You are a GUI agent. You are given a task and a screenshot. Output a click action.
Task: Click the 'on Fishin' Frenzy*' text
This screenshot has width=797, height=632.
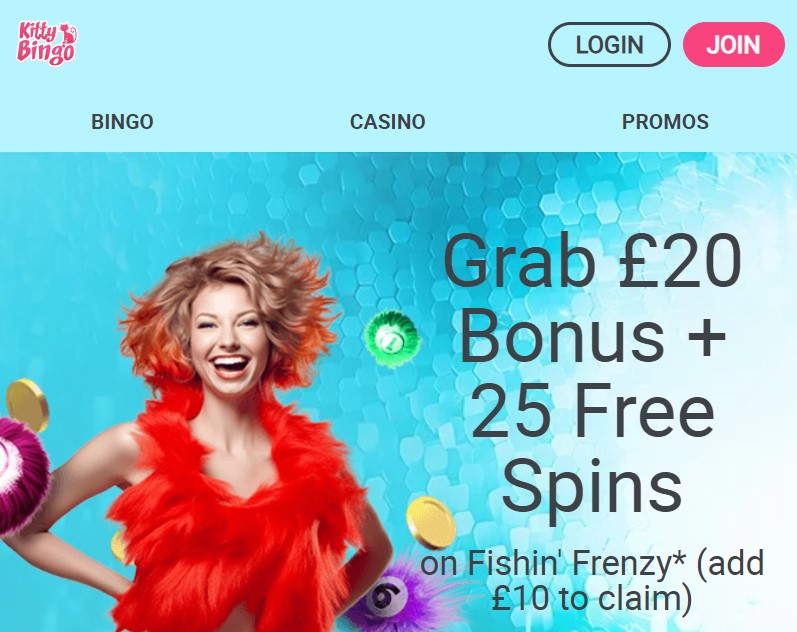pos(553,562)
